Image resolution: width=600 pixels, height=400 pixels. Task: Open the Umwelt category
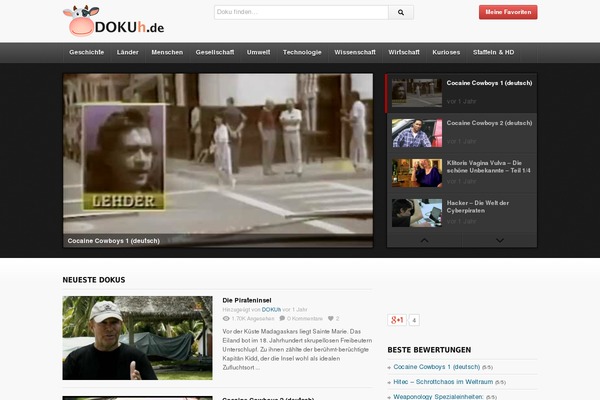point(258,52)
